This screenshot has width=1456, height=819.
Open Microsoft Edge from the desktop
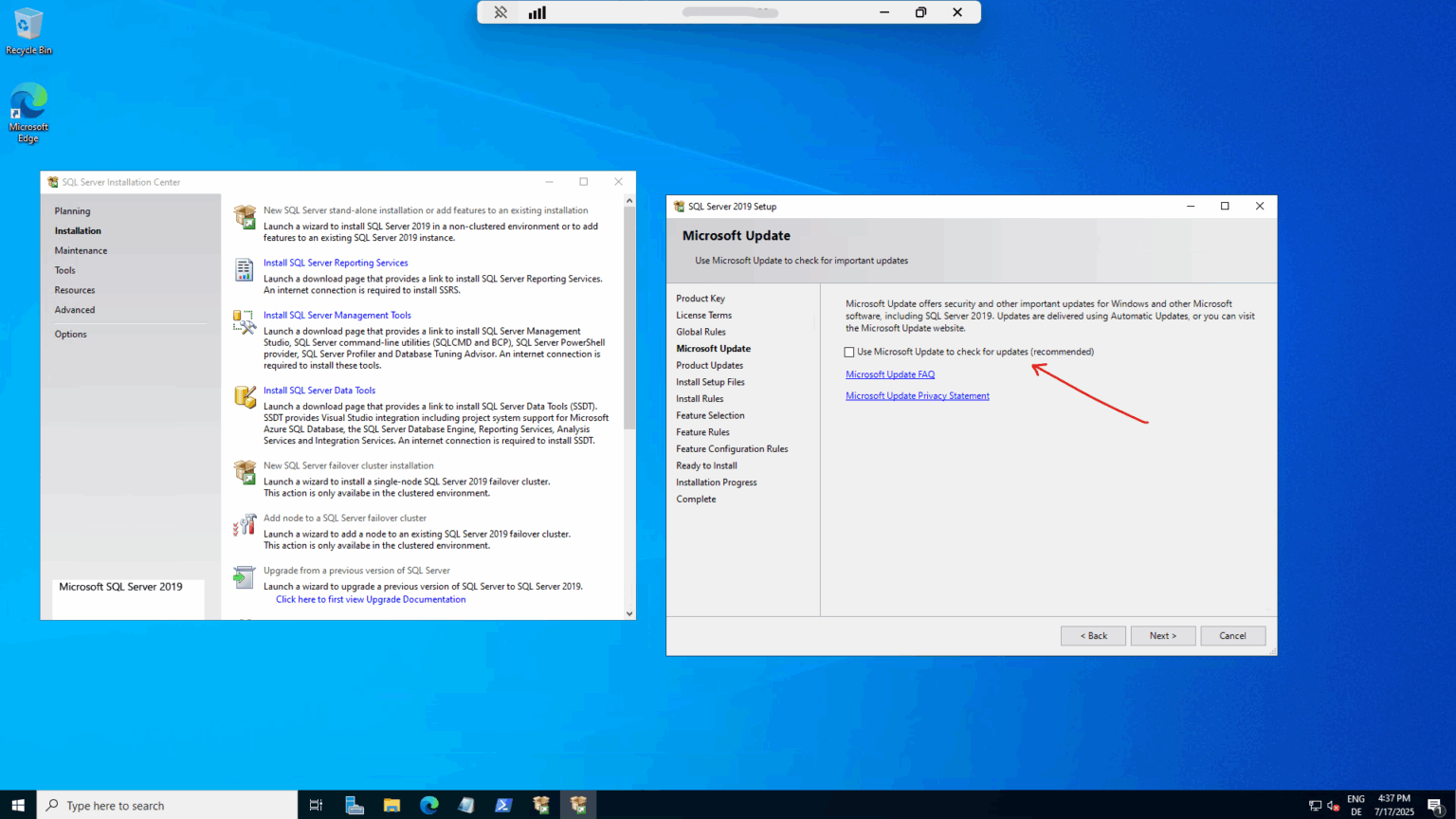[x=27, y=100]
